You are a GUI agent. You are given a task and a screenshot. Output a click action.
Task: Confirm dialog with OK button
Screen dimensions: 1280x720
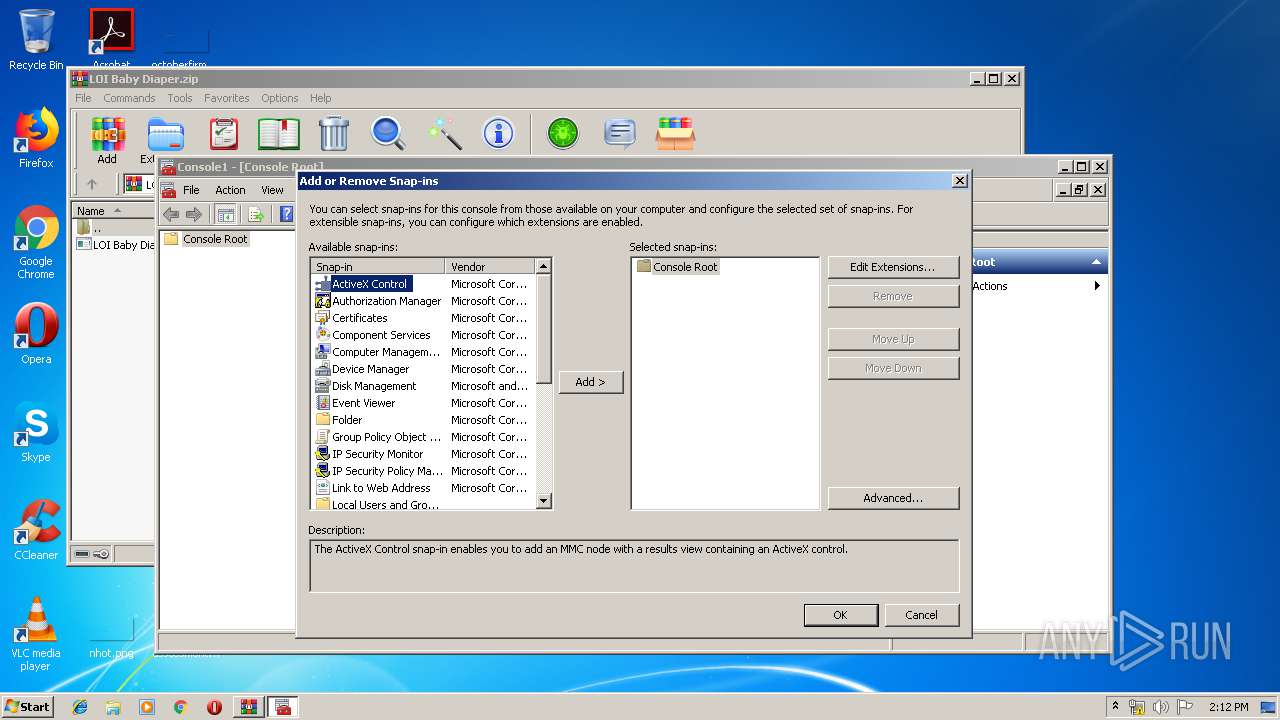point(840,615)
